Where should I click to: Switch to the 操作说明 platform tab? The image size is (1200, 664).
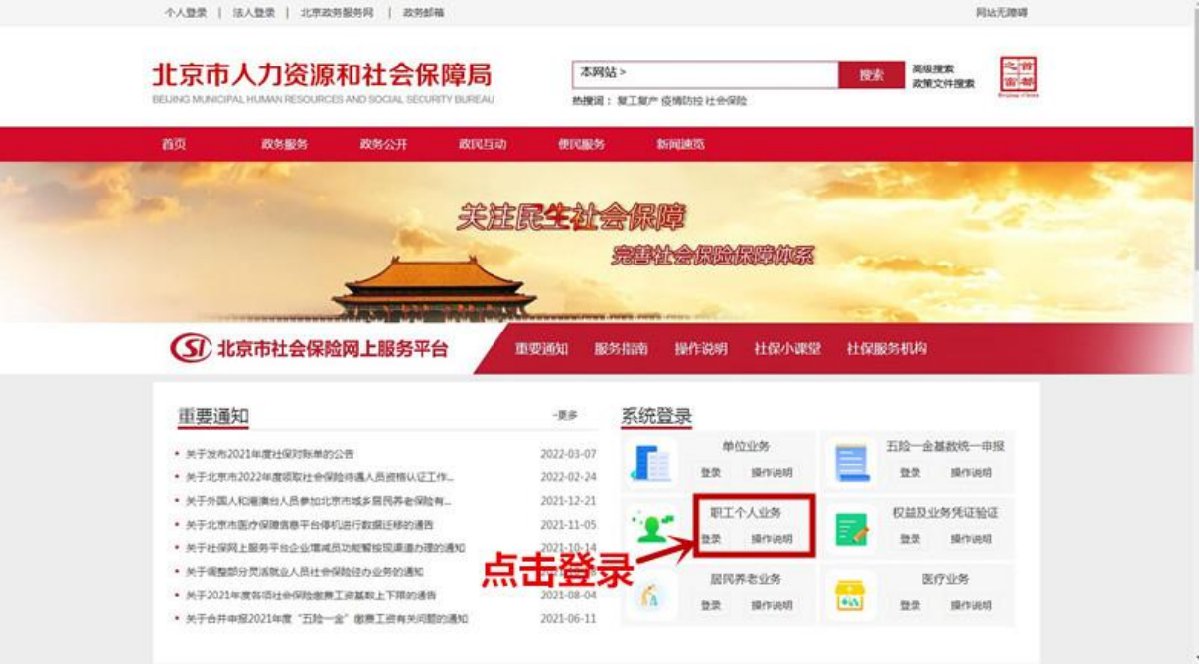pos(701,349)
